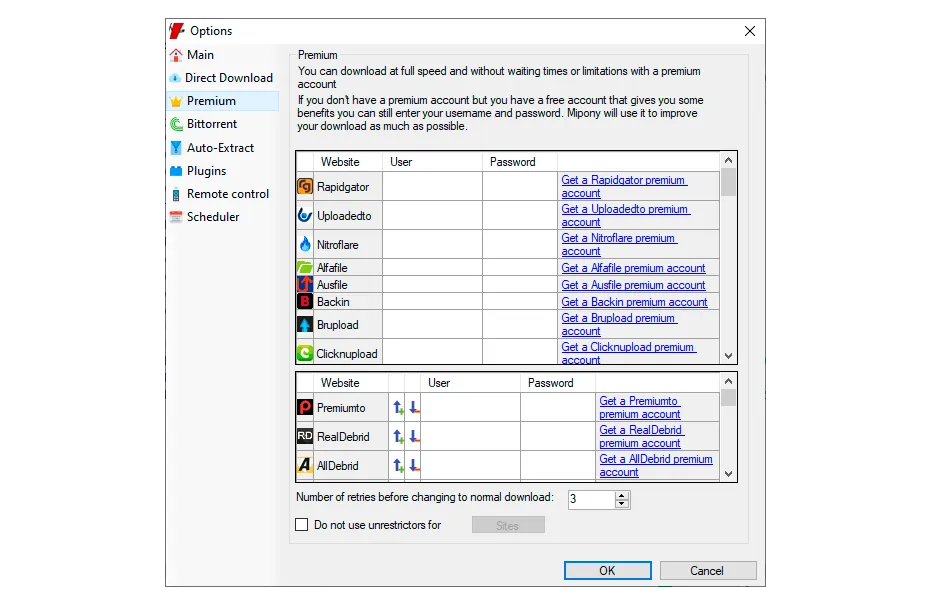Click the up arrow for AllDebrid
This screenshot has height=611, width=932.
(398, 465)
